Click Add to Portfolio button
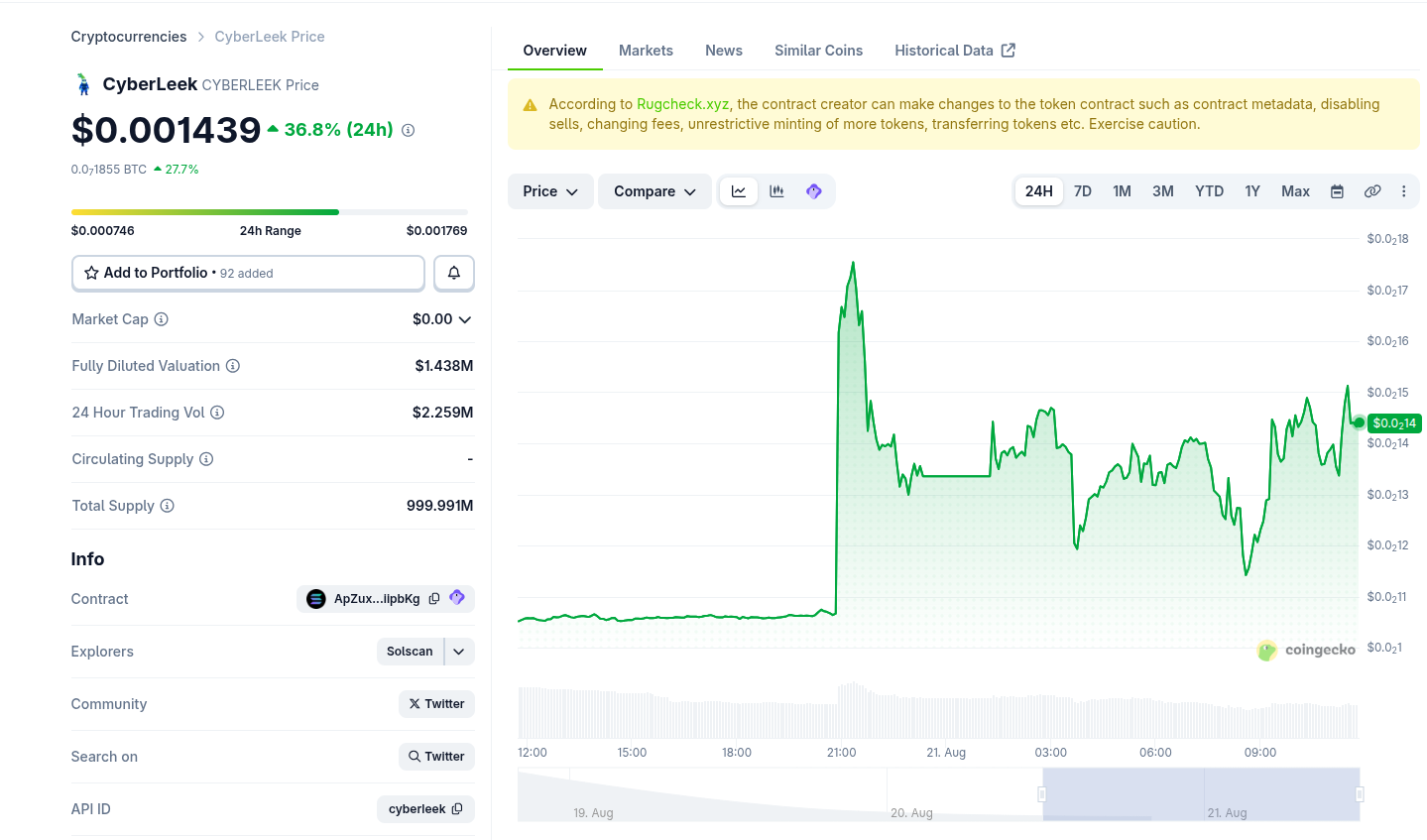Screen dimensions: 1427x840 [248, 273]
